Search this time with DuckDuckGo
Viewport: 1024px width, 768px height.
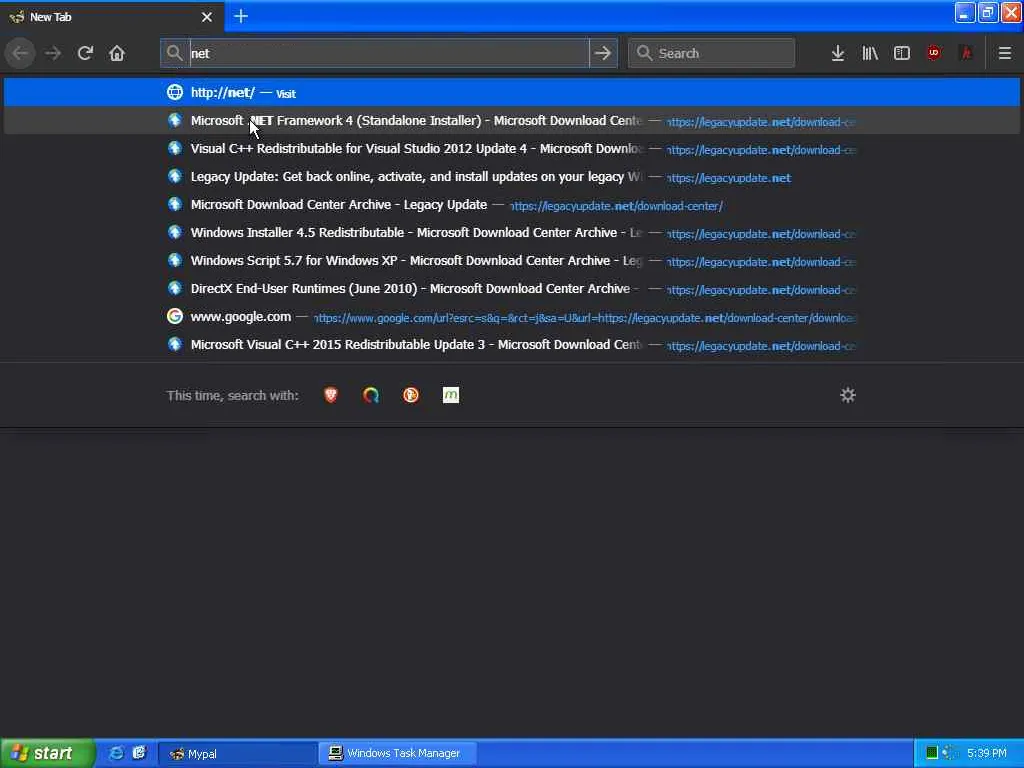(x=411, y=395)
